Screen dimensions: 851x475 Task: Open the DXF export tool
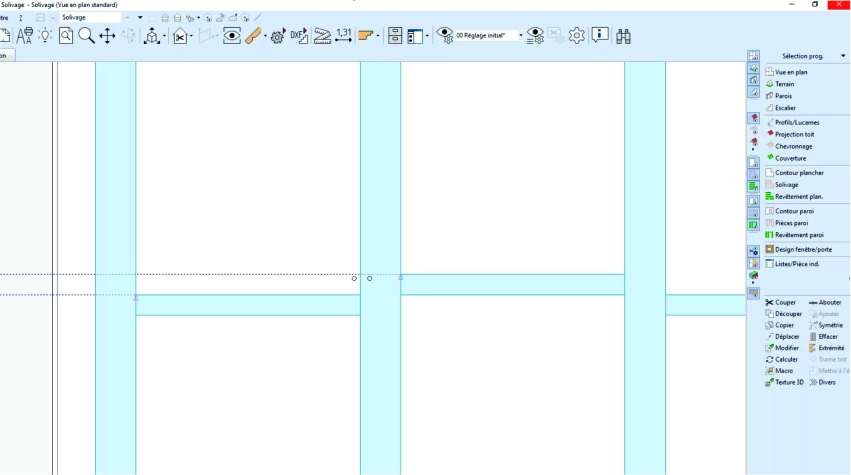tap(297, 36)
